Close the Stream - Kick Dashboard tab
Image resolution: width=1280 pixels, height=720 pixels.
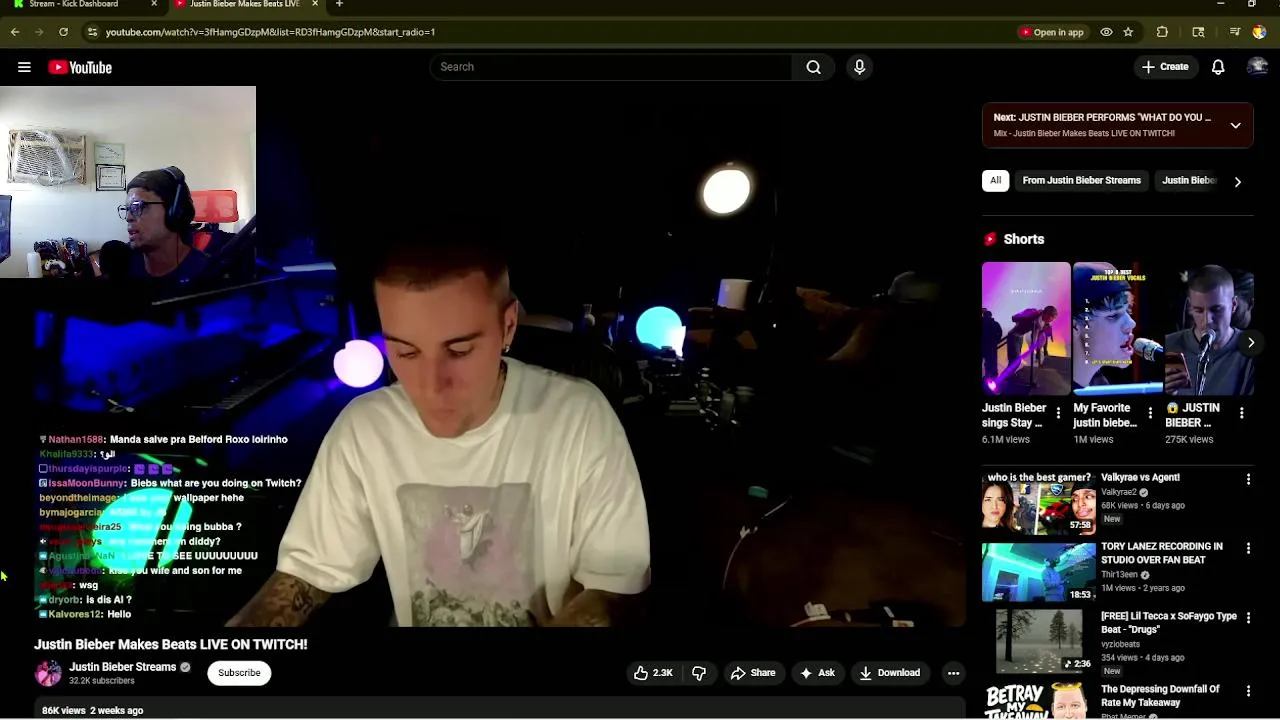tap(154, 4)
